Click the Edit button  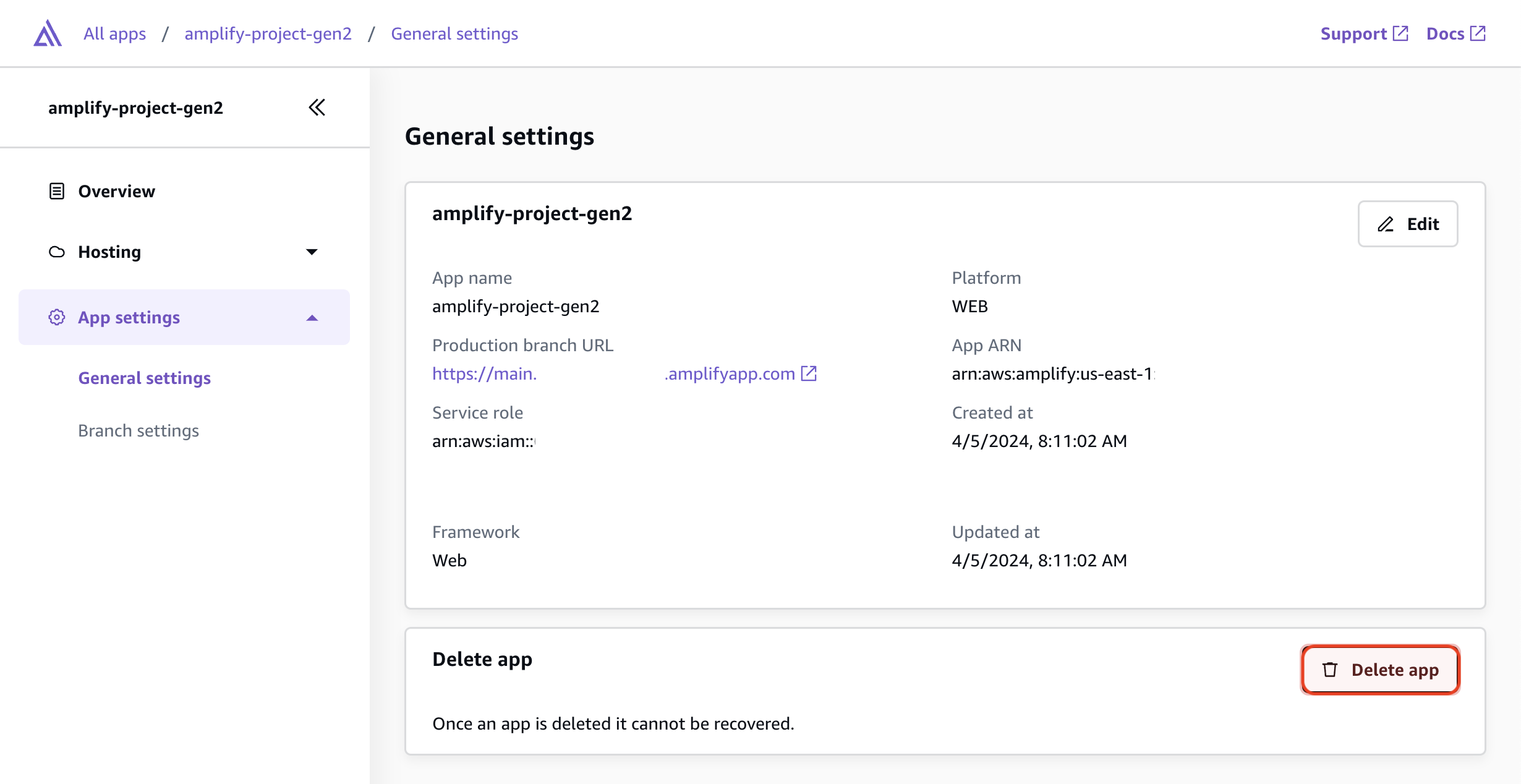click(x=1408, y=224)
